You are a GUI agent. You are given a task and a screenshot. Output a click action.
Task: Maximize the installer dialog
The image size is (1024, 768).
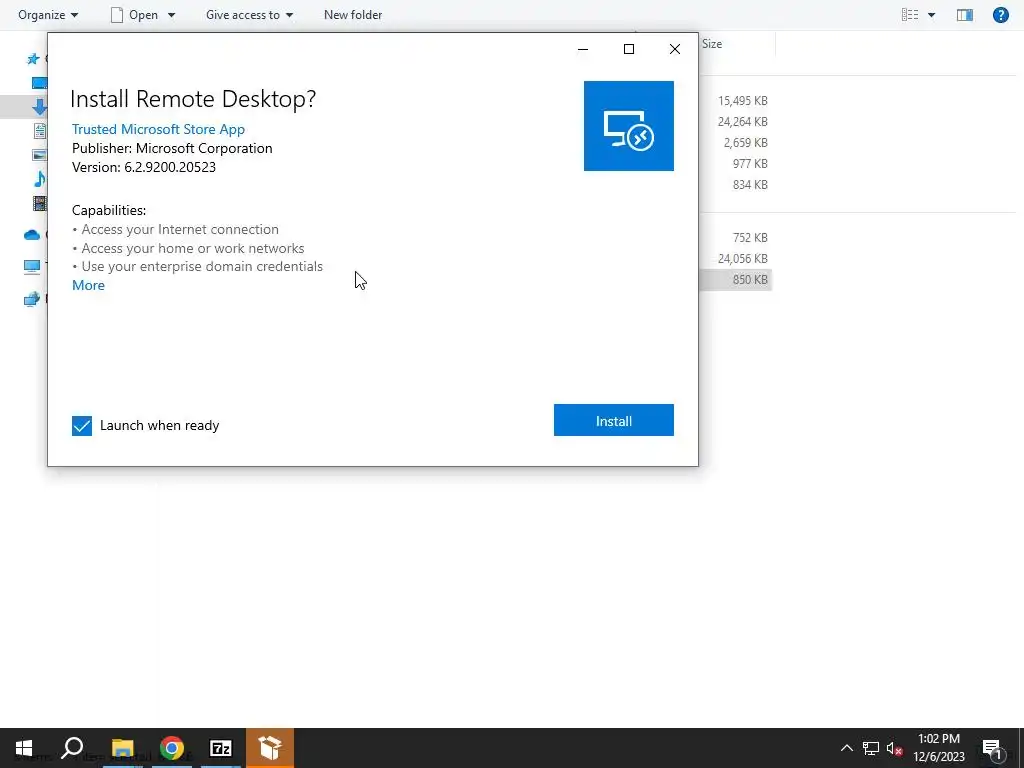tap(629, 49)
